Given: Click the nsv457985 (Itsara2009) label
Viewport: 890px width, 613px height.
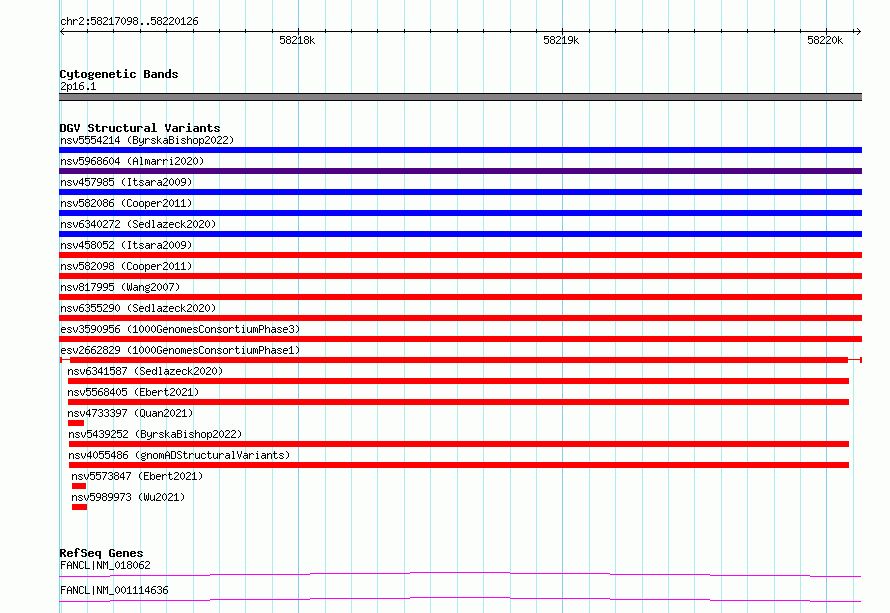Looking at the screenshot, I should point(126,182).
